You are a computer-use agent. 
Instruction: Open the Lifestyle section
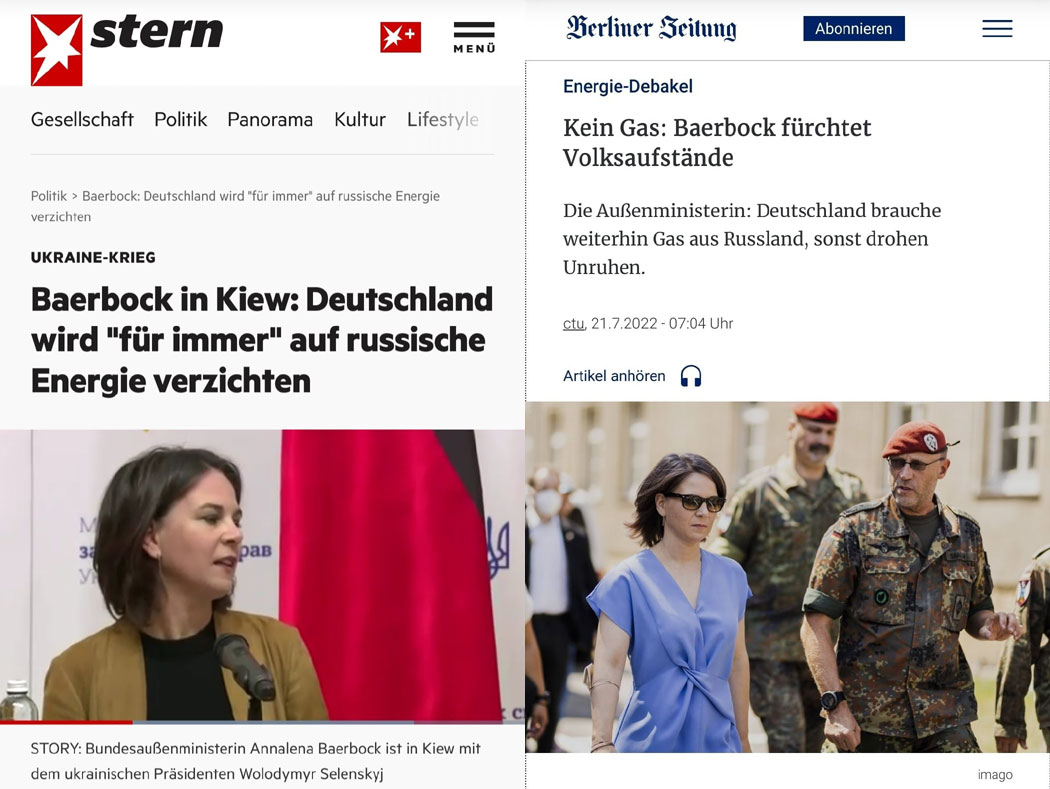click(x=443, y=119)
